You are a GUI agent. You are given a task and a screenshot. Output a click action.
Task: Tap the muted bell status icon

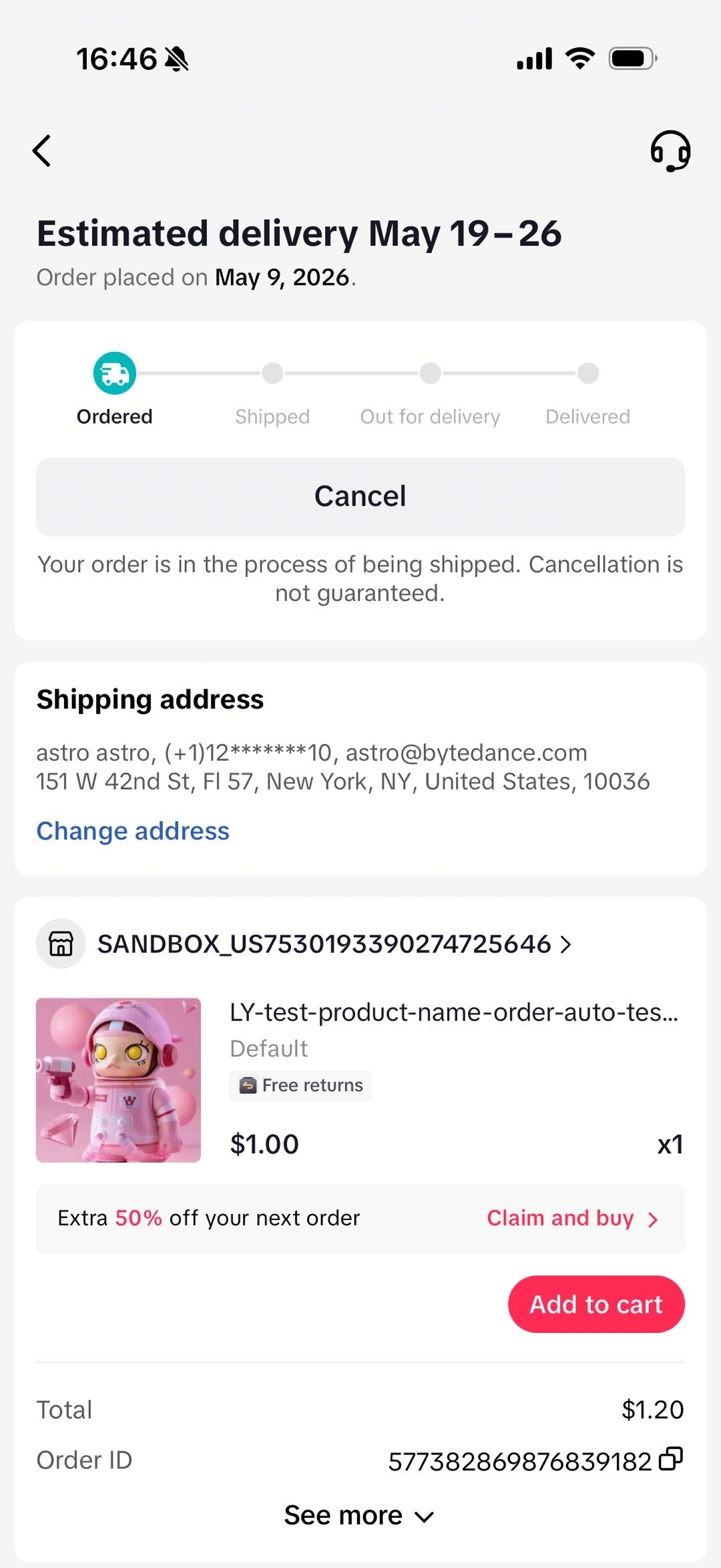point(177,59)
